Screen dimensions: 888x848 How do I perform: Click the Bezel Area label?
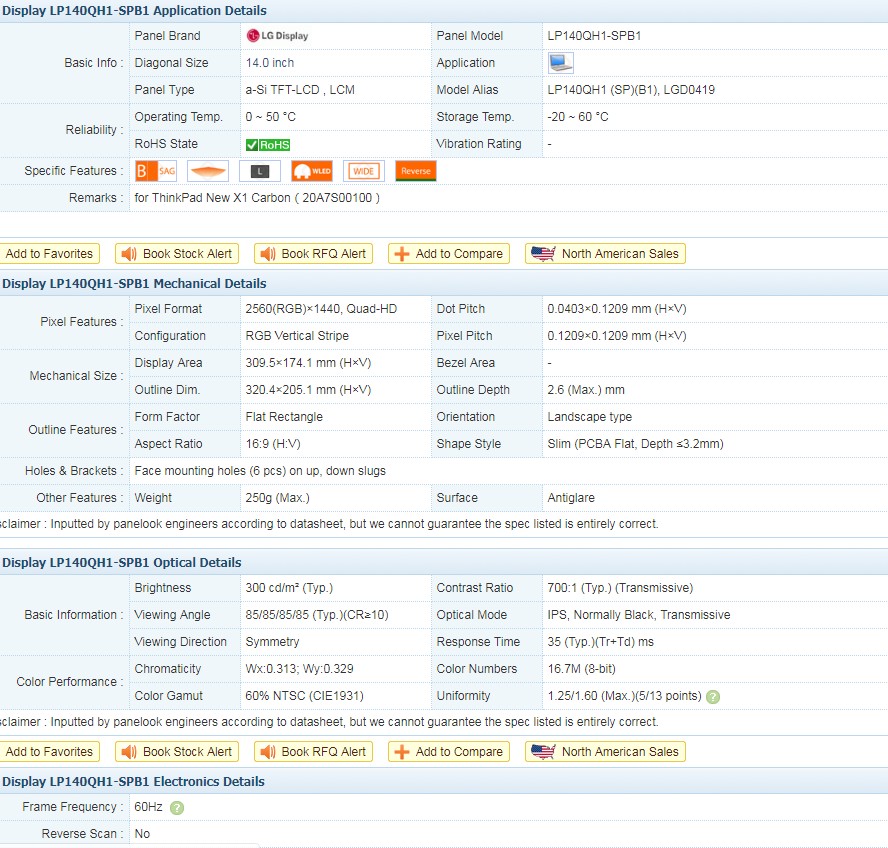coord(466,363)
